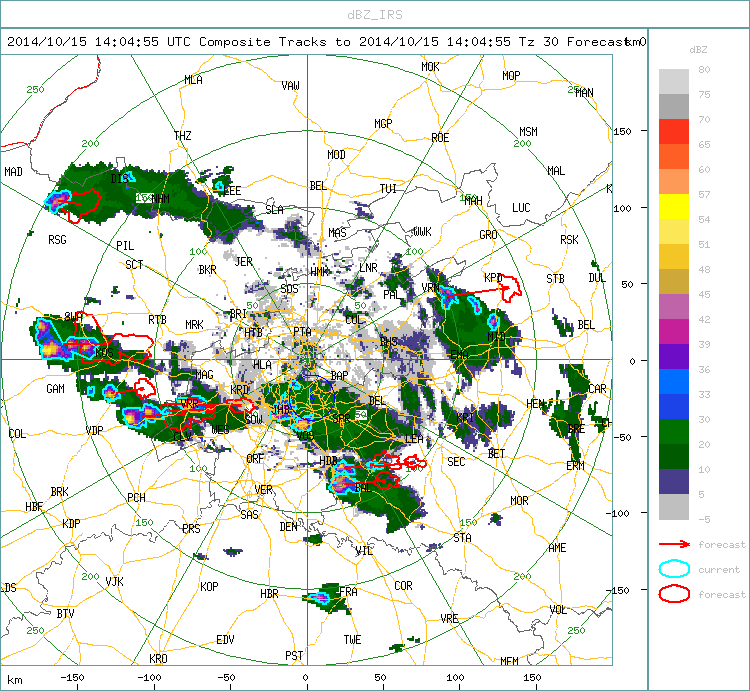Click the MAD station label

[13, 171]
